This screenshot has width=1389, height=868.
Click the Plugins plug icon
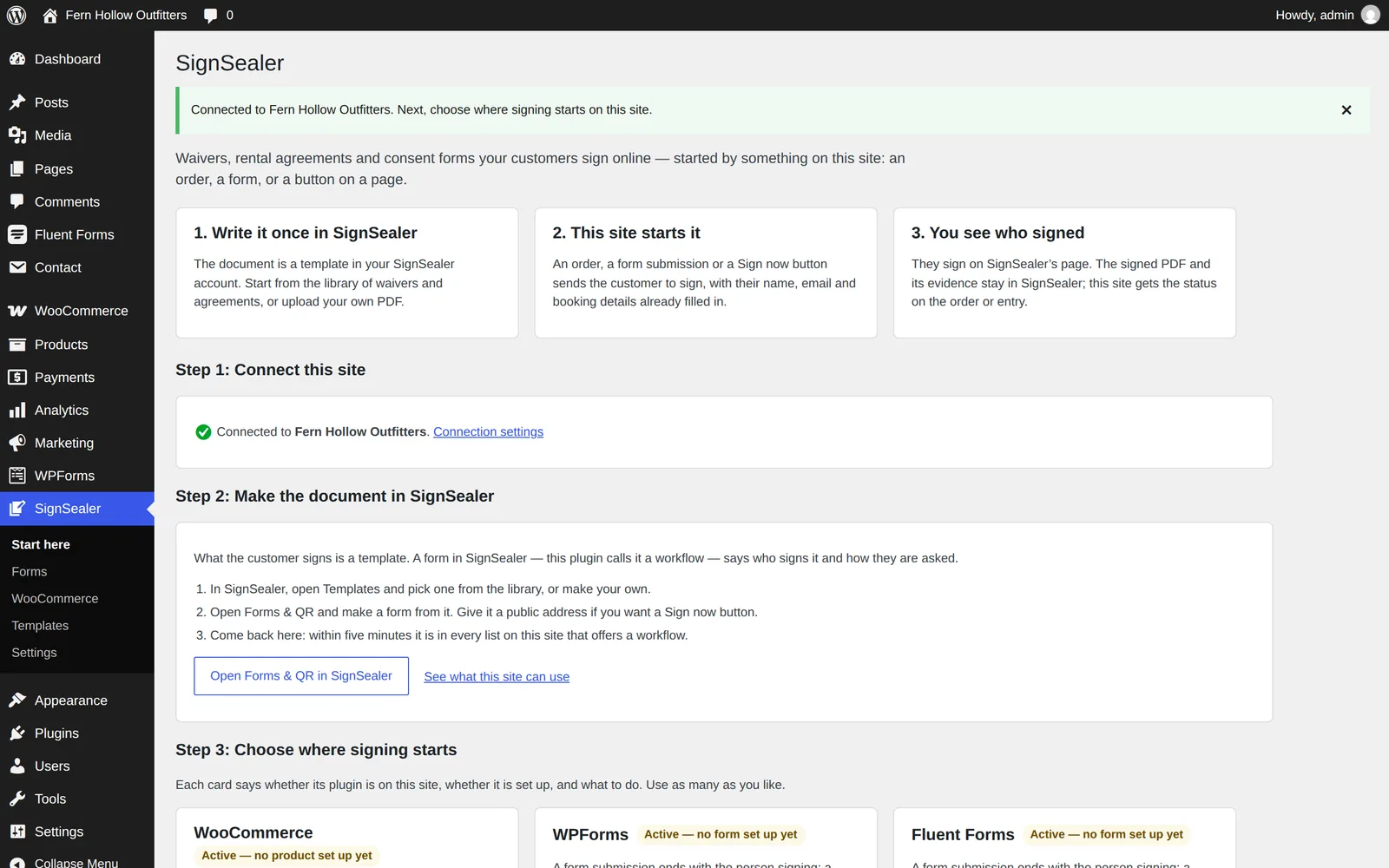click(17, 733)
